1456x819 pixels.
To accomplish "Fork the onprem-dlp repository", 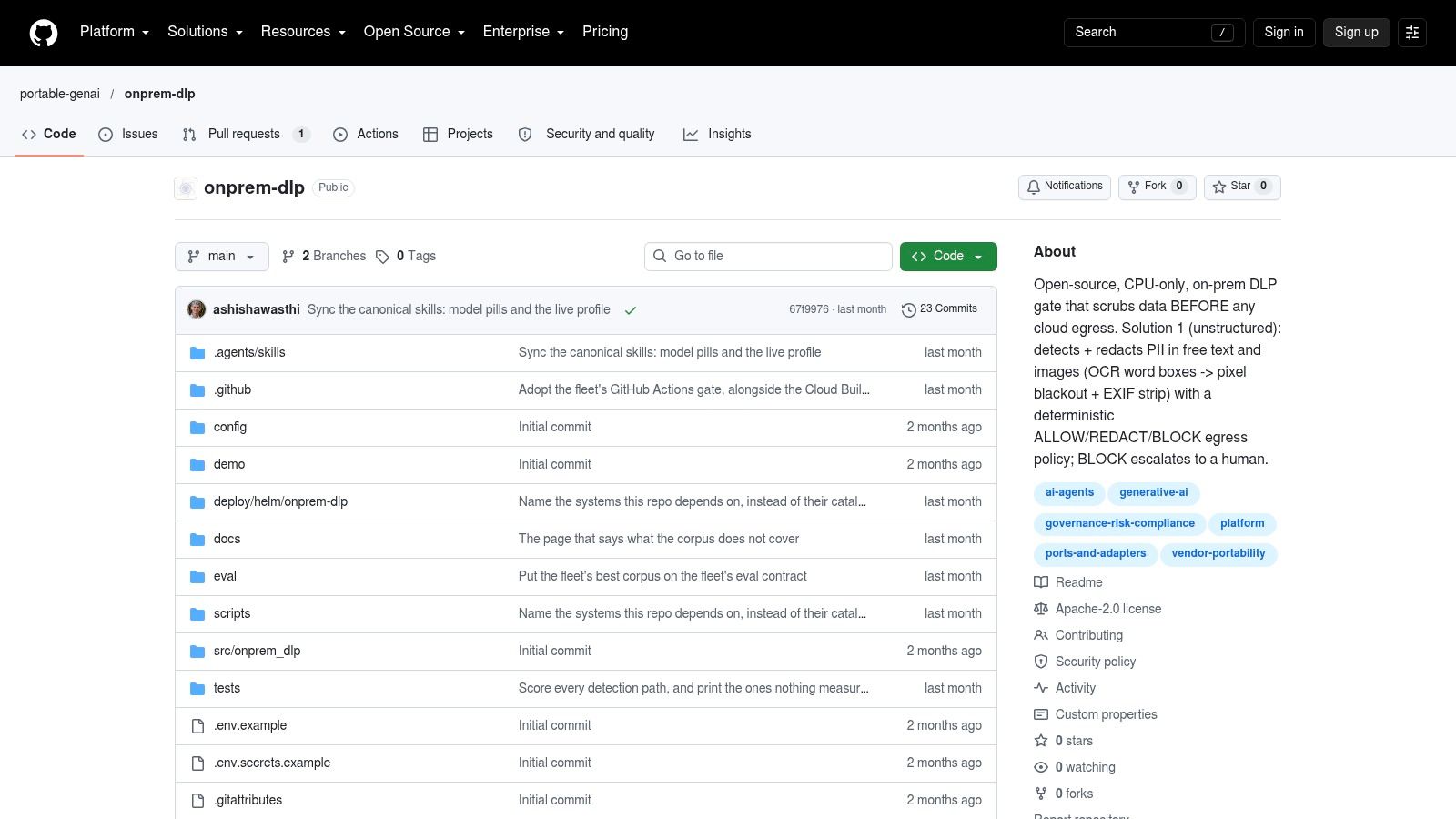I will pyautogui.click(x=1157, y=187).
